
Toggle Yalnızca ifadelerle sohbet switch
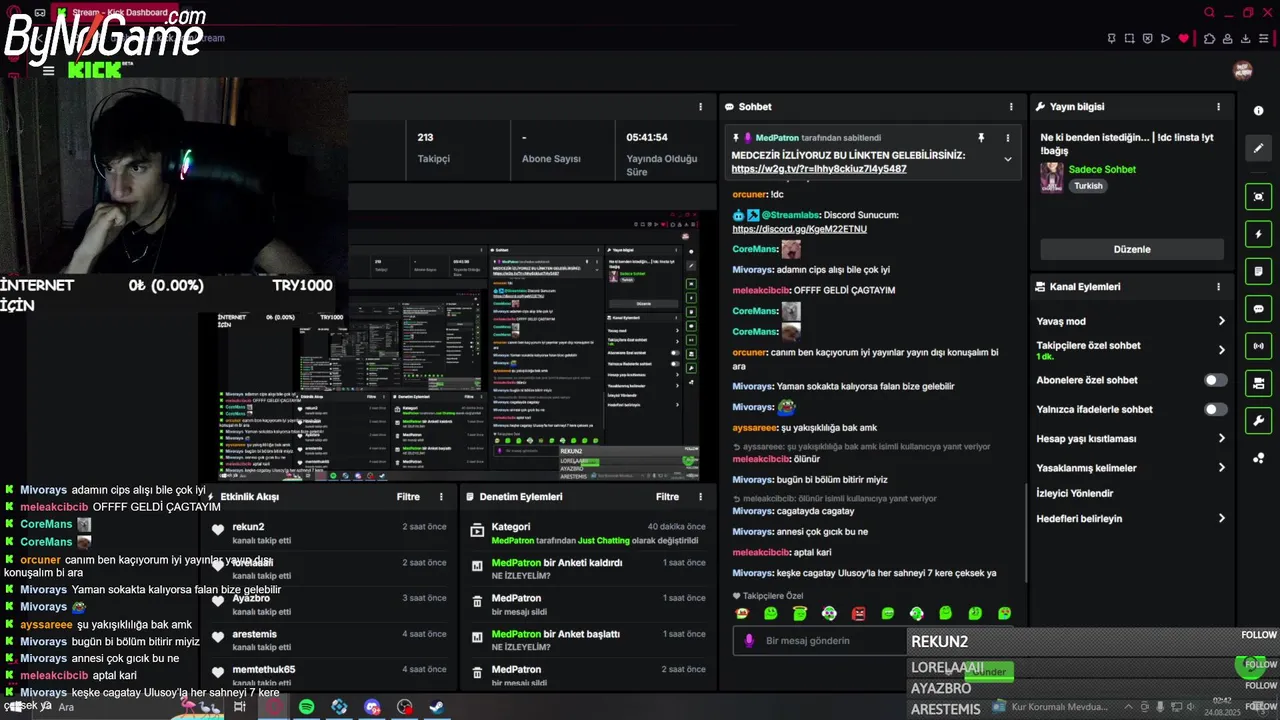pyautogui.click(x=1215, y=409)
